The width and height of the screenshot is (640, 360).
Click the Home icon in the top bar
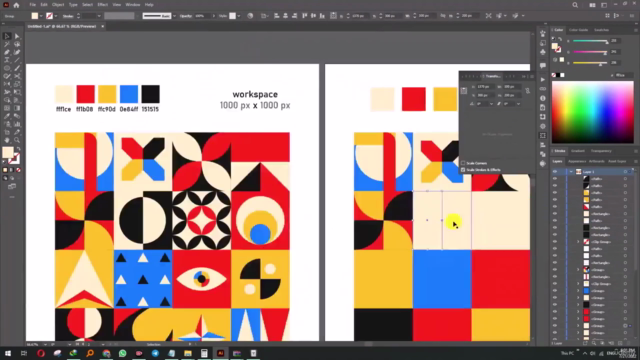[x=16, y=5]
